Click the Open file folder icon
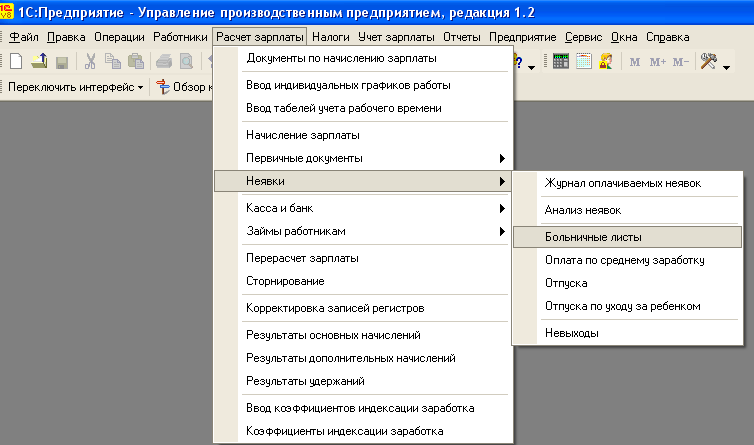The image size is (754, 445). [x=39, y=61]
